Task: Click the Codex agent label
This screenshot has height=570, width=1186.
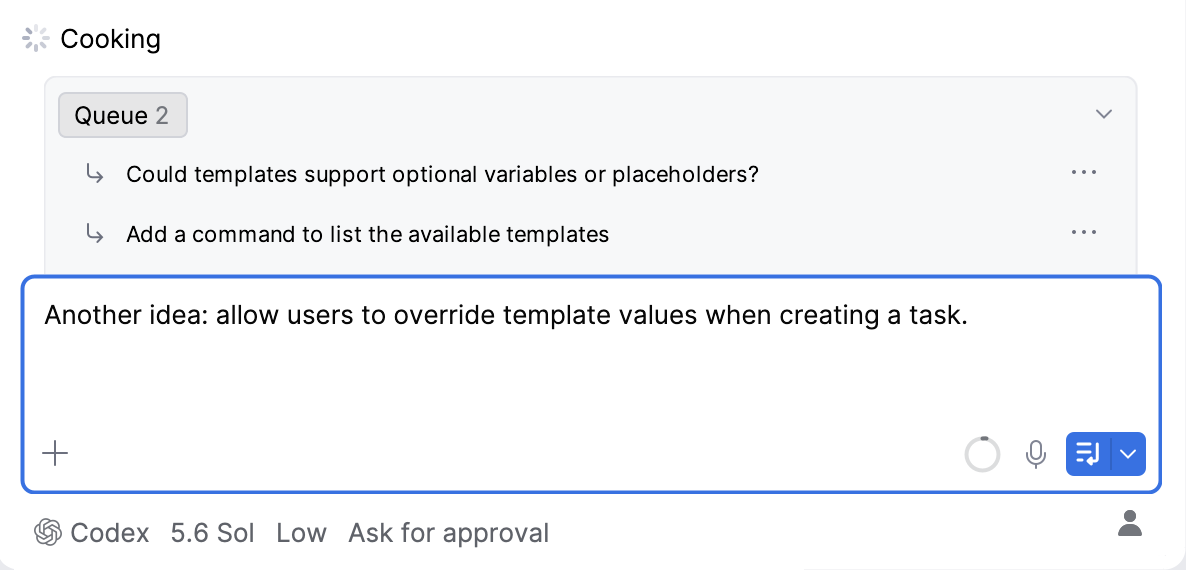Action: click(x=110, y=533)
